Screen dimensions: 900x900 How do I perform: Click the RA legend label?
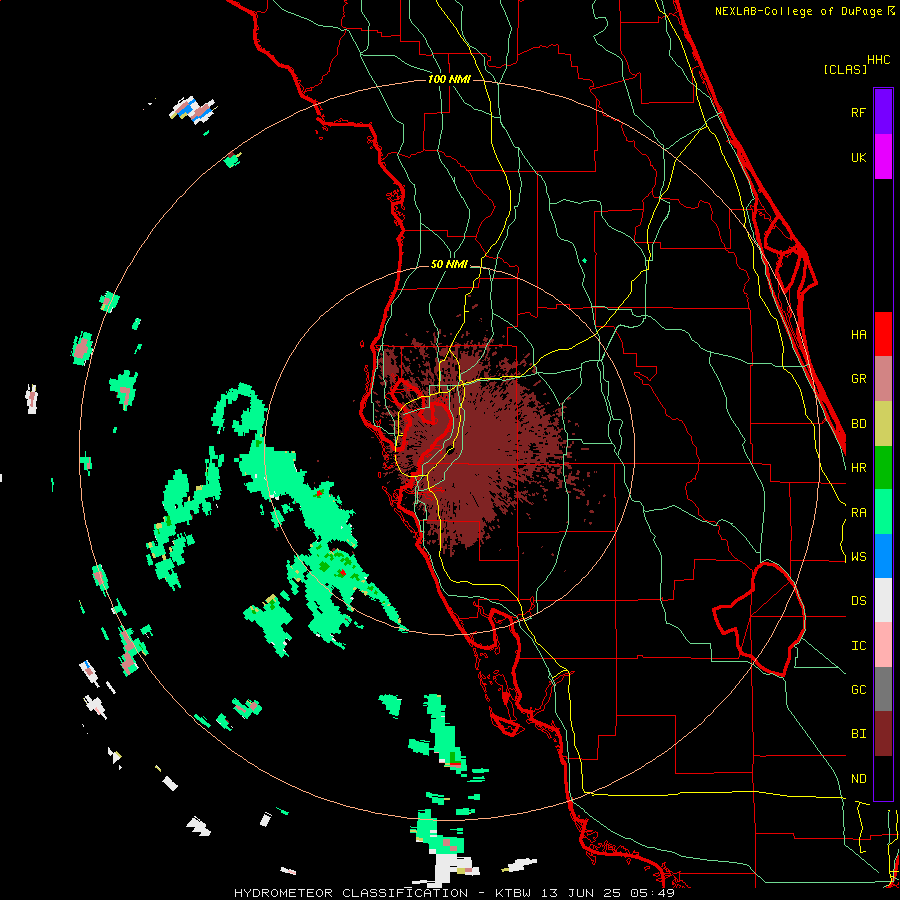click(858, 513)
